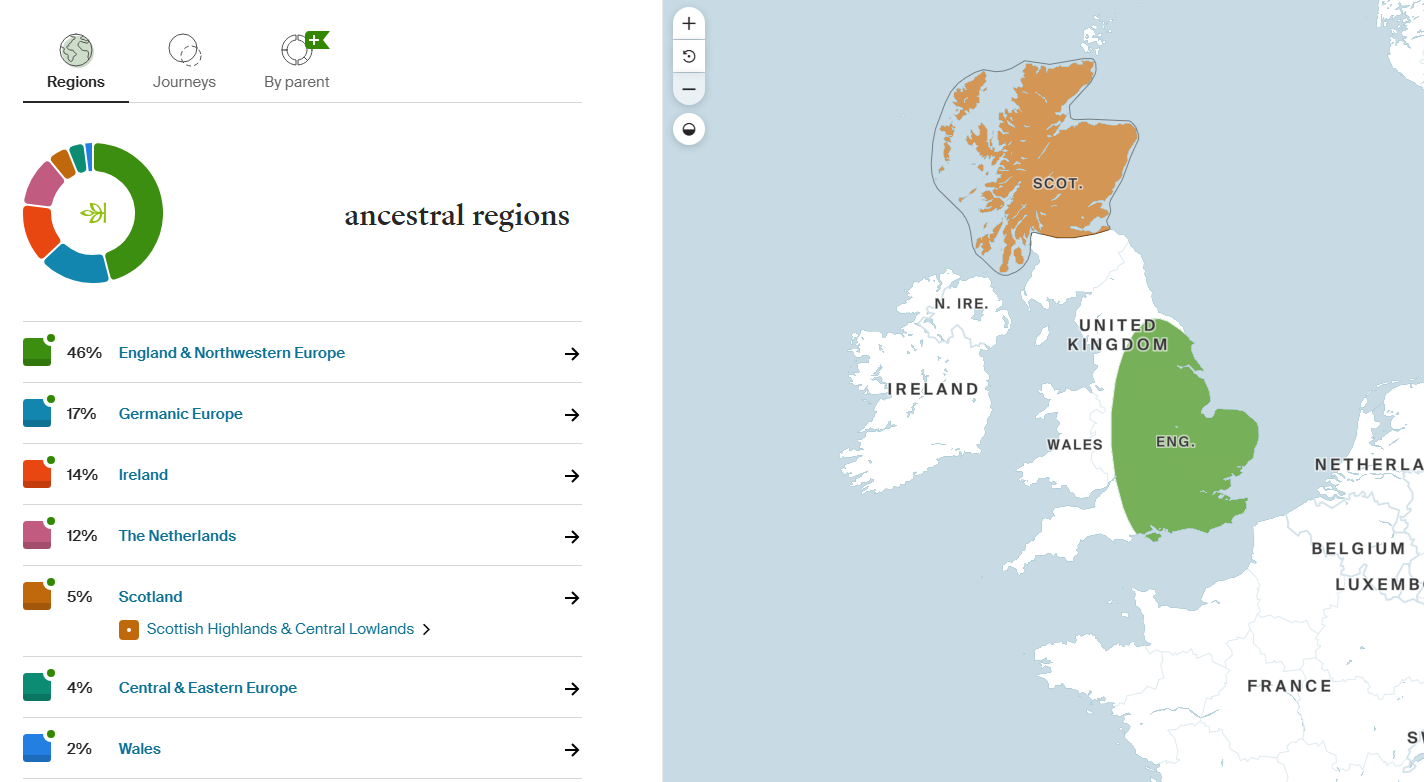Click the Journeys circle icon
1427x782 pixels.
point(184,49)
